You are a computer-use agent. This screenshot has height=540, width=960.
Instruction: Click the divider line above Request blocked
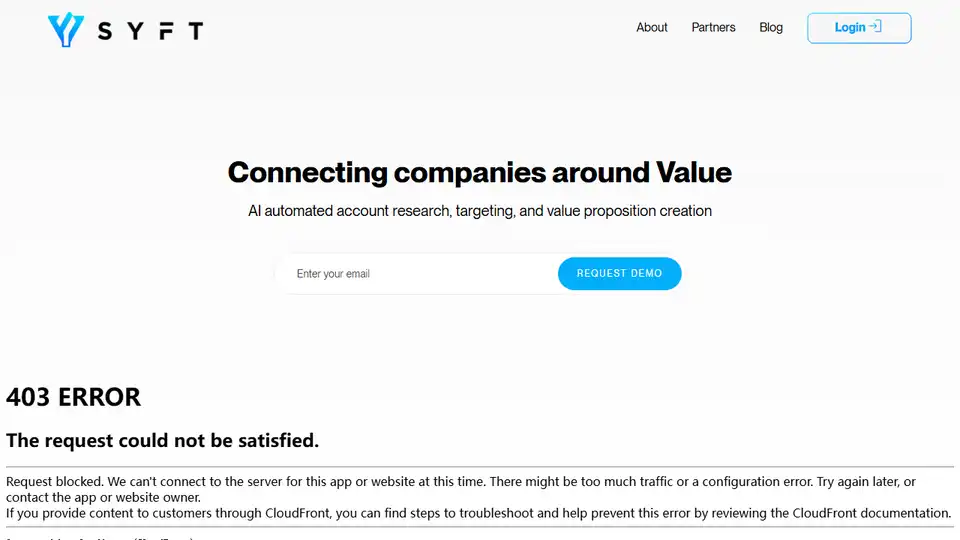tap(480, 467)
